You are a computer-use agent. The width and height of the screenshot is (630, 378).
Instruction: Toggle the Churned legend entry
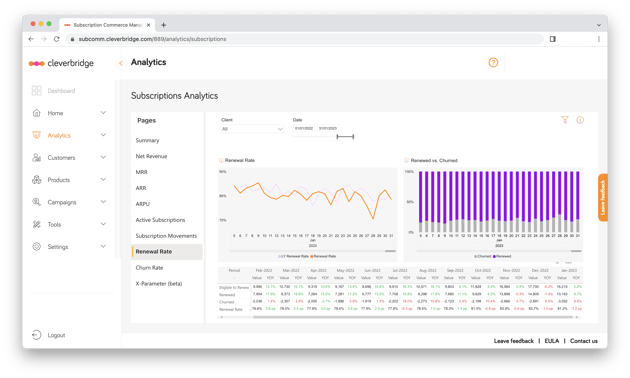tap(483, 256)
